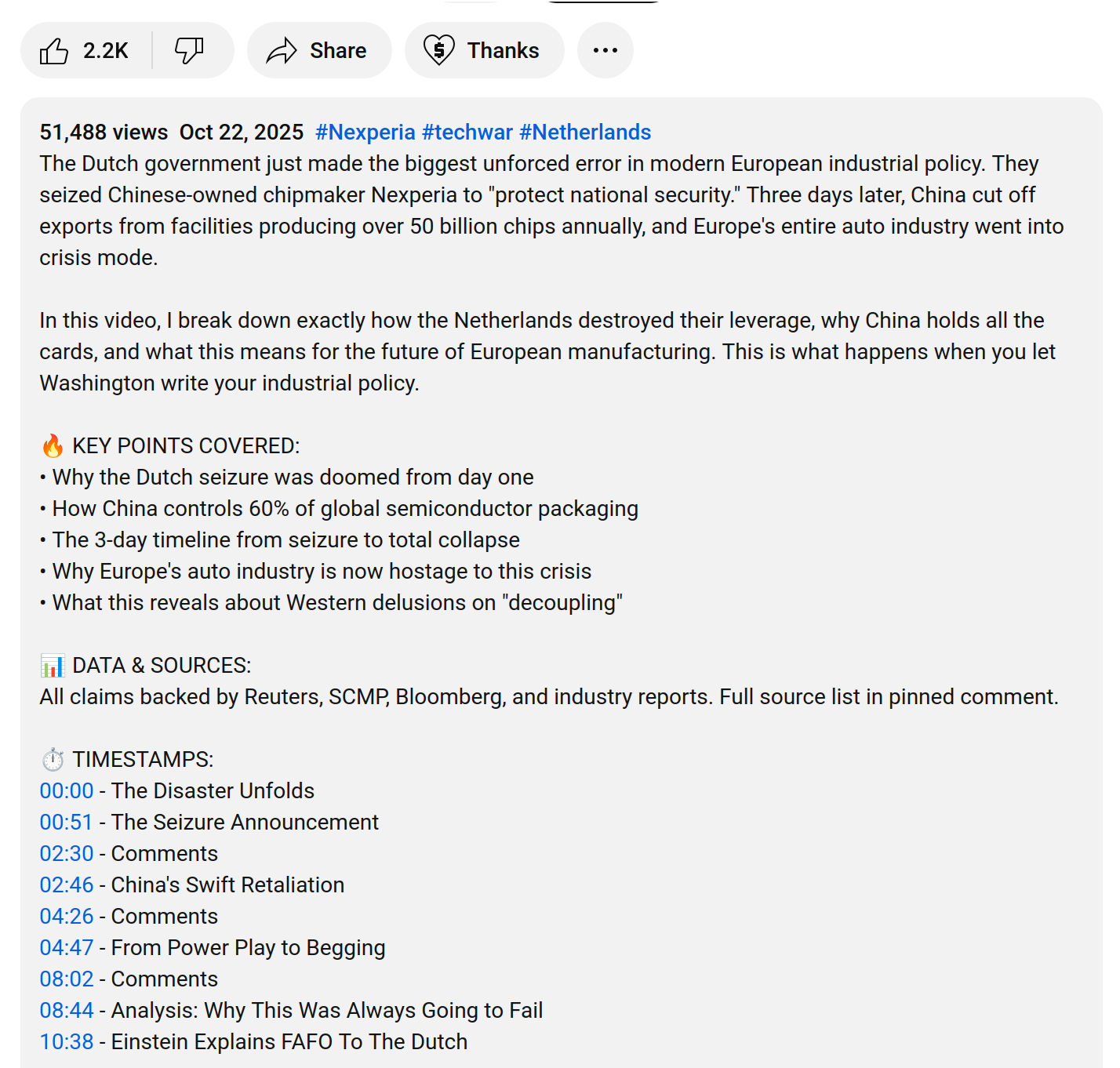Viewport: 1120px width, 1068px height.
Task: Open the #techwar hashtag link
Action: point(467,132)
